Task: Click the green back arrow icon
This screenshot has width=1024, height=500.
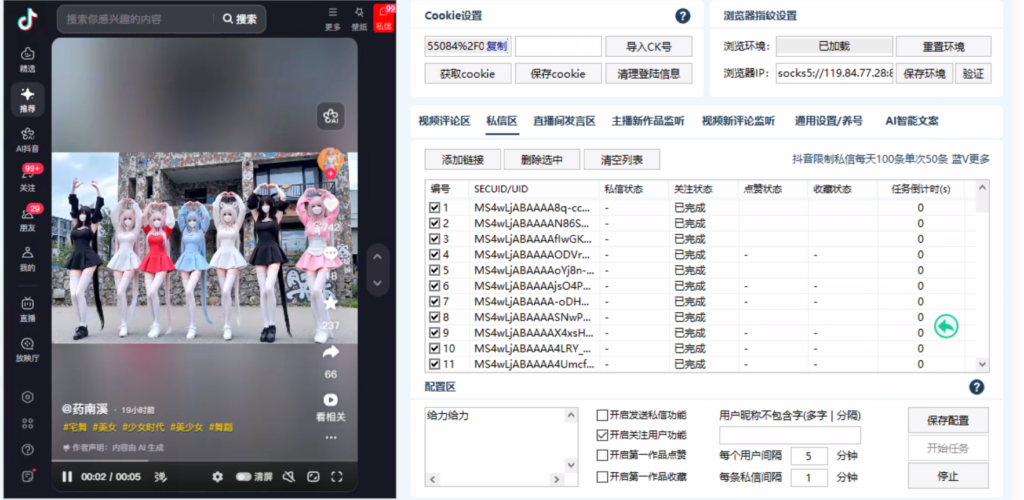Action: [946, 326]
